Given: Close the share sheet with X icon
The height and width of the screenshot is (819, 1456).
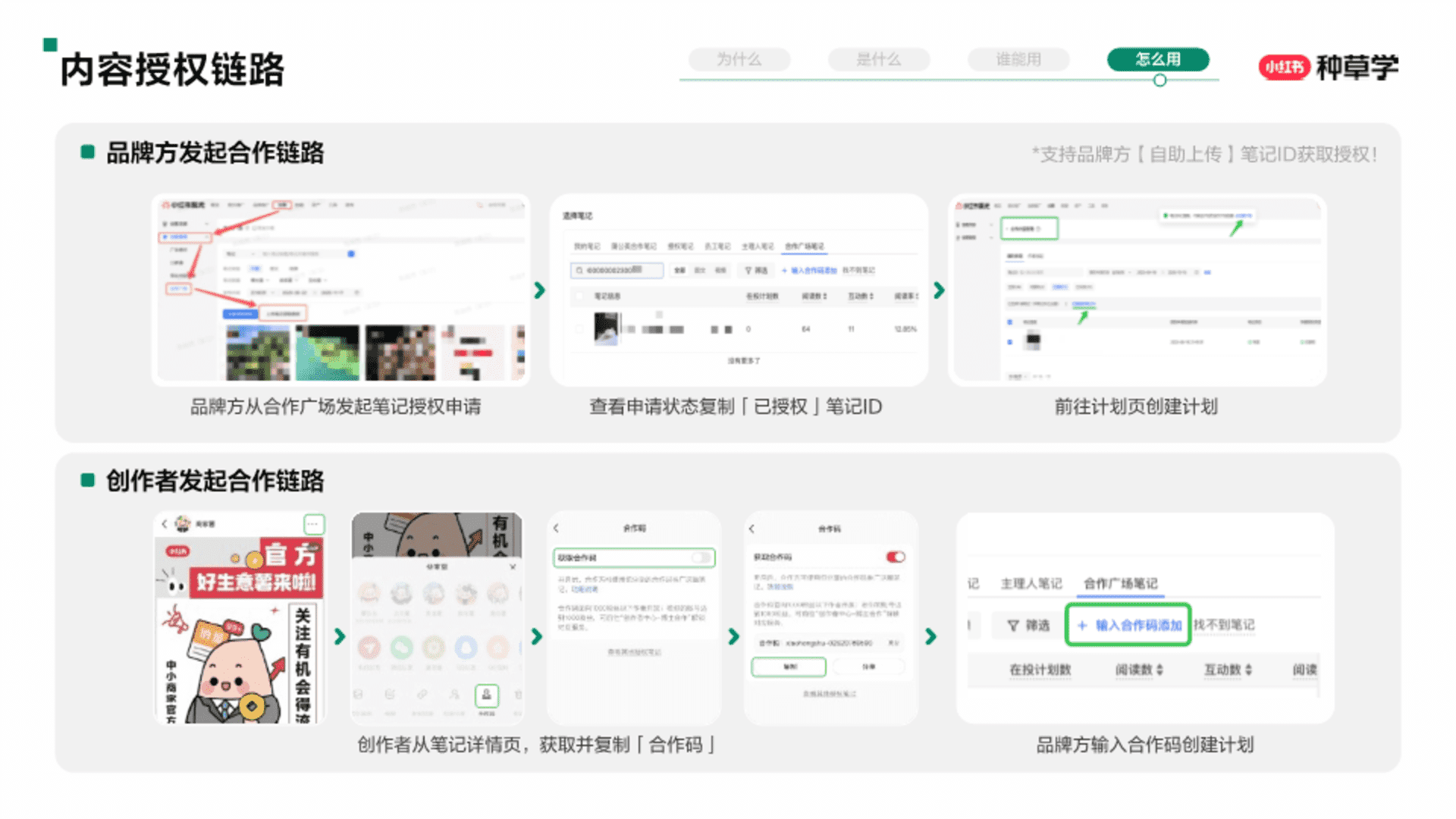Looking at the screenshot, I should pyautogui.click(x=513, y=566).
